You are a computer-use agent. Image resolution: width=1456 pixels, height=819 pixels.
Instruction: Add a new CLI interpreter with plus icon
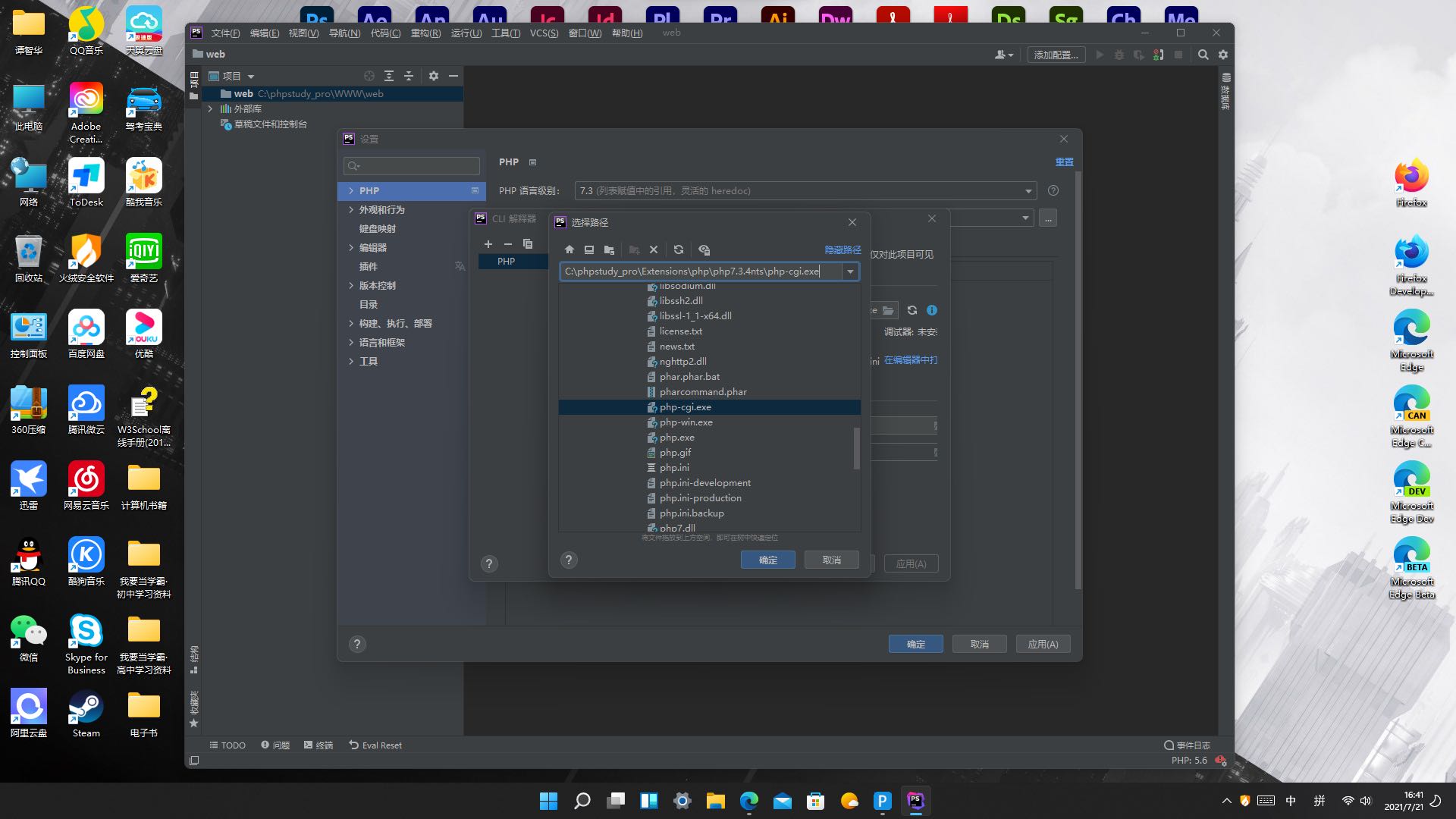(488, 244)
